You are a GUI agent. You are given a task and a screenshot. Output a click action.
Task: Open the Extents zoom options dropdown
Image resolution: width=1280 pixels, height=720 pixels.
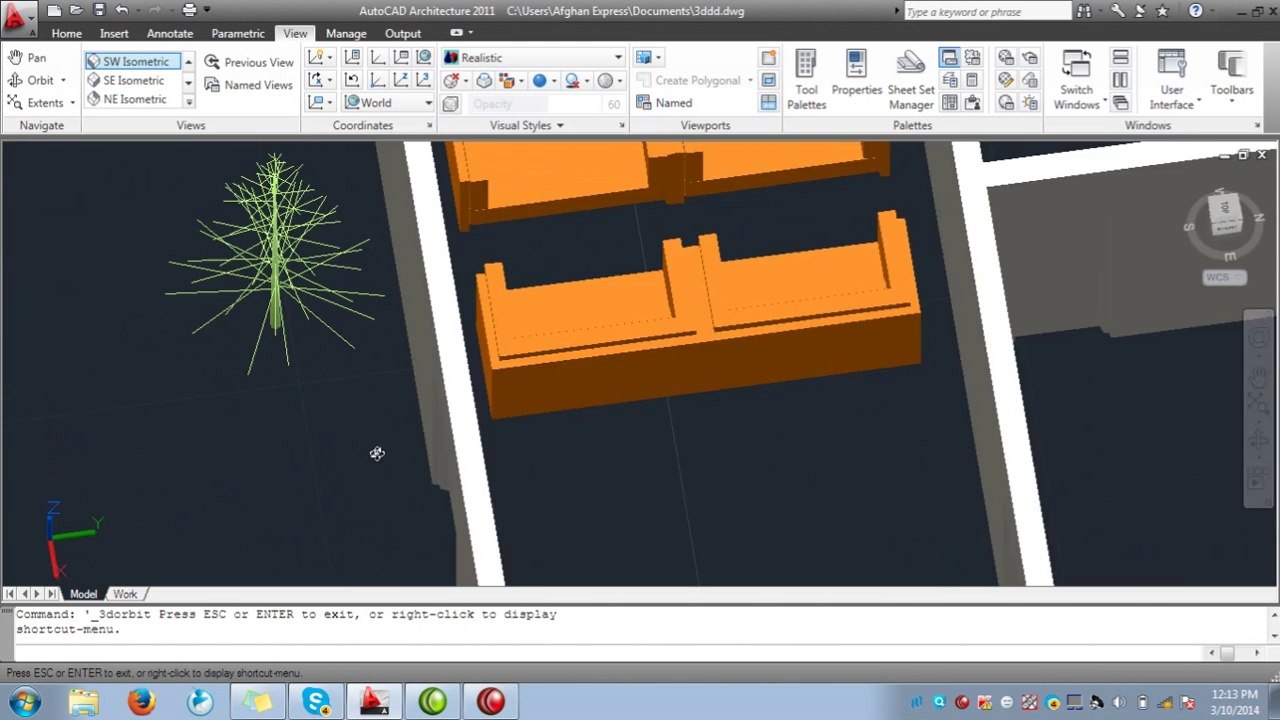point(72,103)
